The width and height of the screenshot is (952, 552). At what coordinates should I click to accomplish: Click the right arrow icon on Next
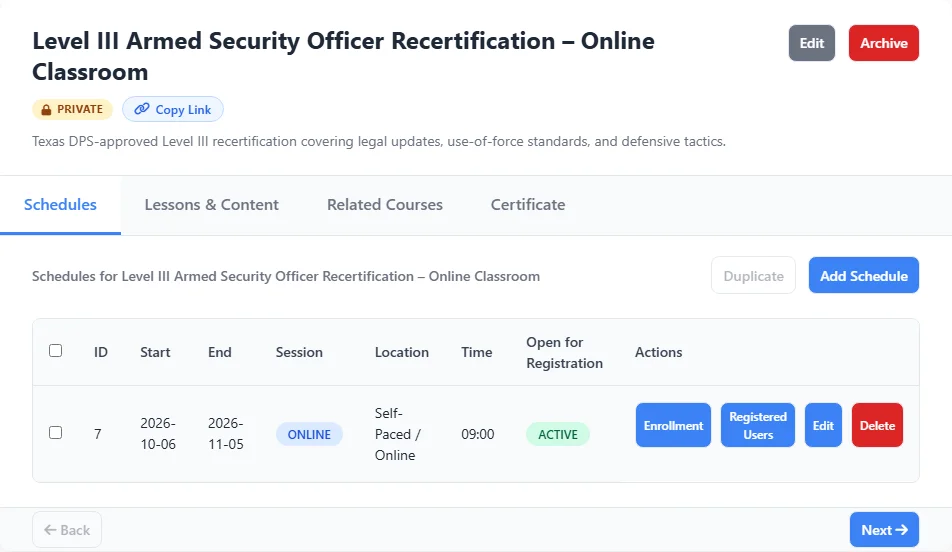pos(902,530)
